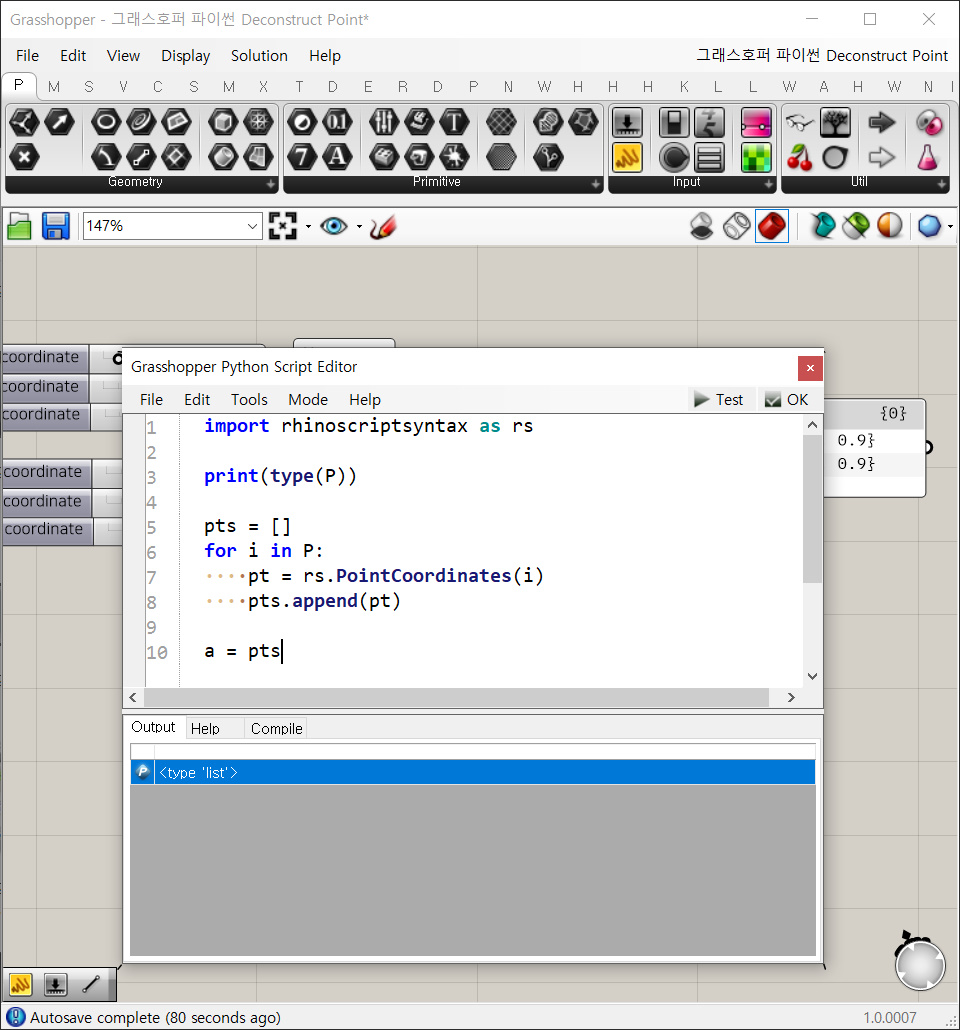Screen dimensions: 960x1030
Task: Switch to the Help tab in the output pane
Action: (x=205, y=728)
